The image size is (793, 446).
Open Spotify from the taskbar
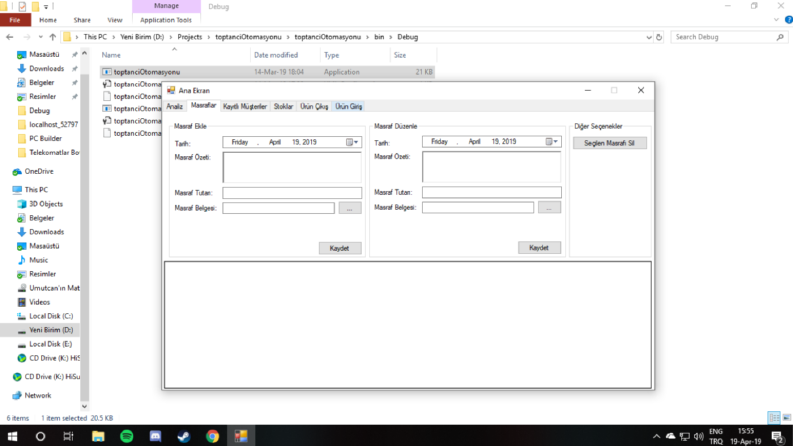pos(126,436)
